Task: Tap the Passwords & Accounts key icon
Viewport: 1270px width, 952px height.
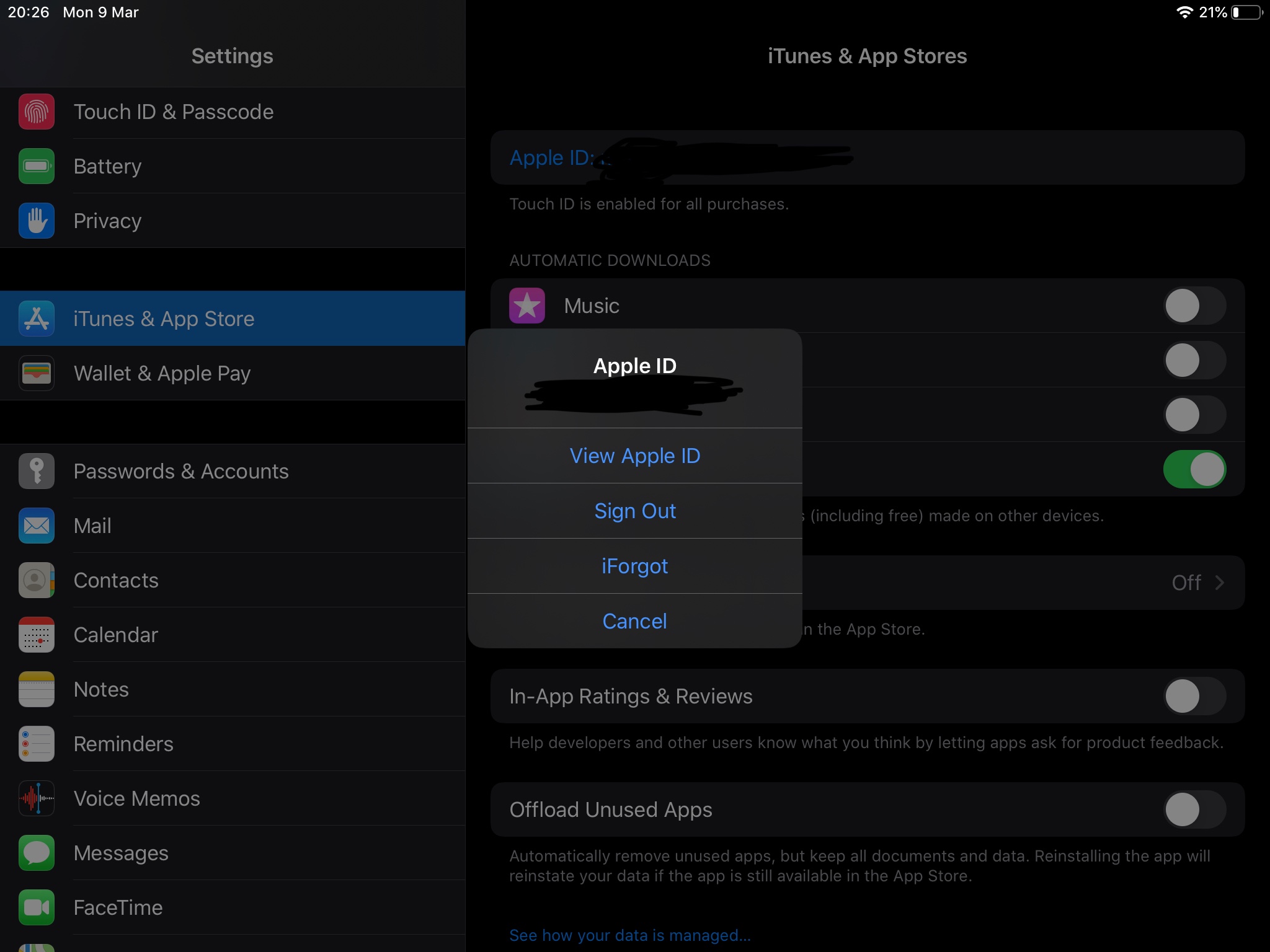Action: 37,471
